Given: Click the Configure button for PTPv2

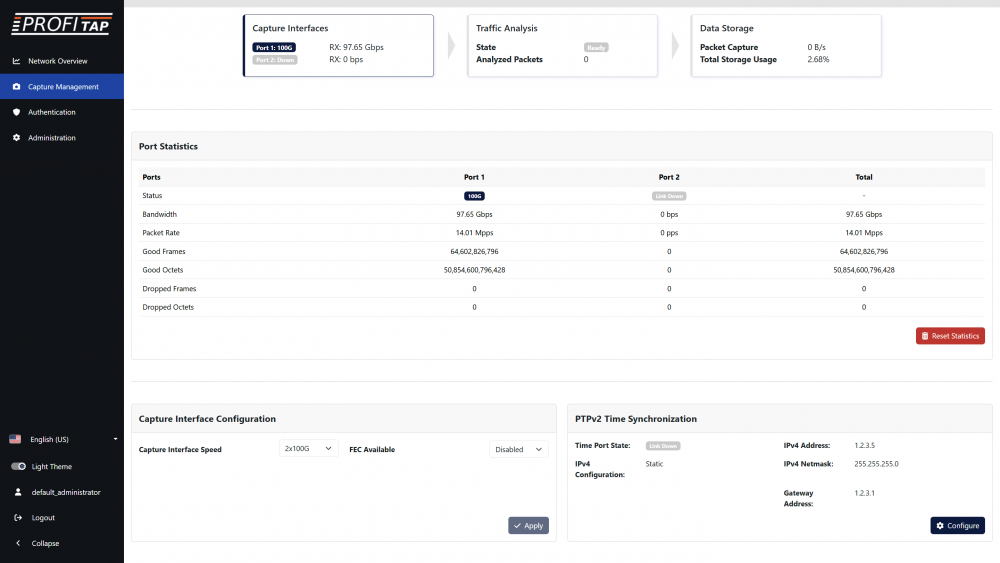Looking at the screenshot, I should [957, 525].
